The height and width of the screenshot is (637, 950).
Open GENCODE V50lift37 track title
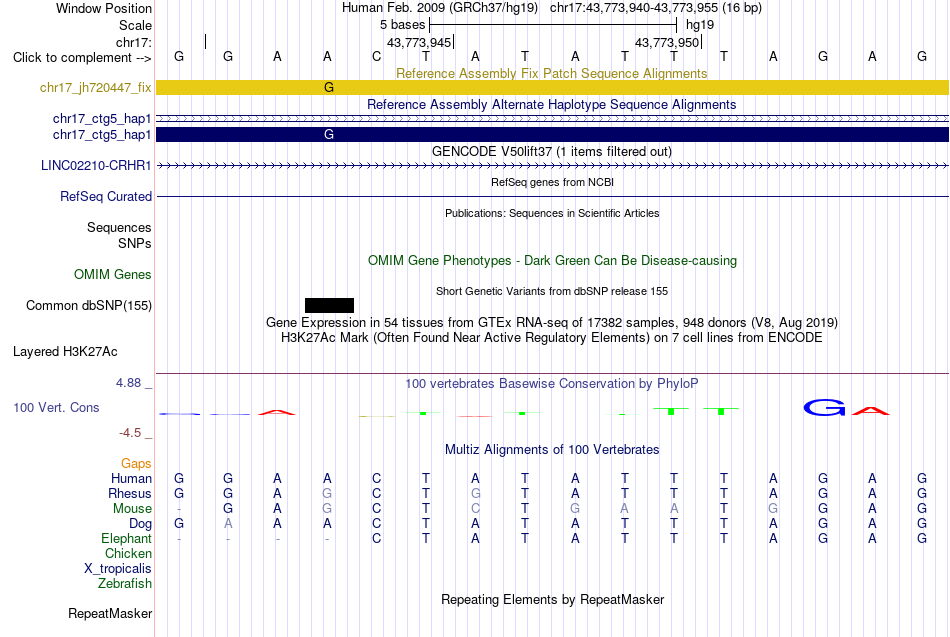(551, 152)
